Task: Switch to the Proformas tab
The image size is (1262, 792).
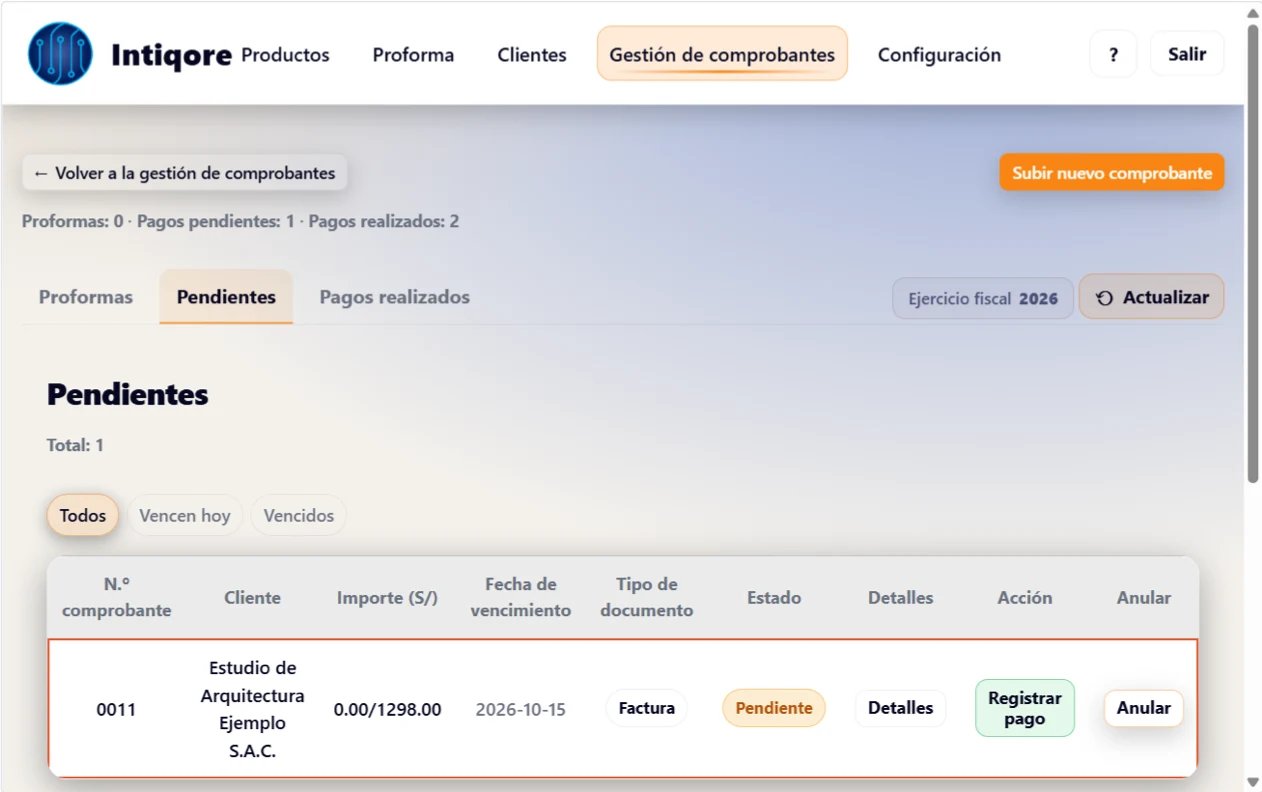Action: (x=86, y=297)
